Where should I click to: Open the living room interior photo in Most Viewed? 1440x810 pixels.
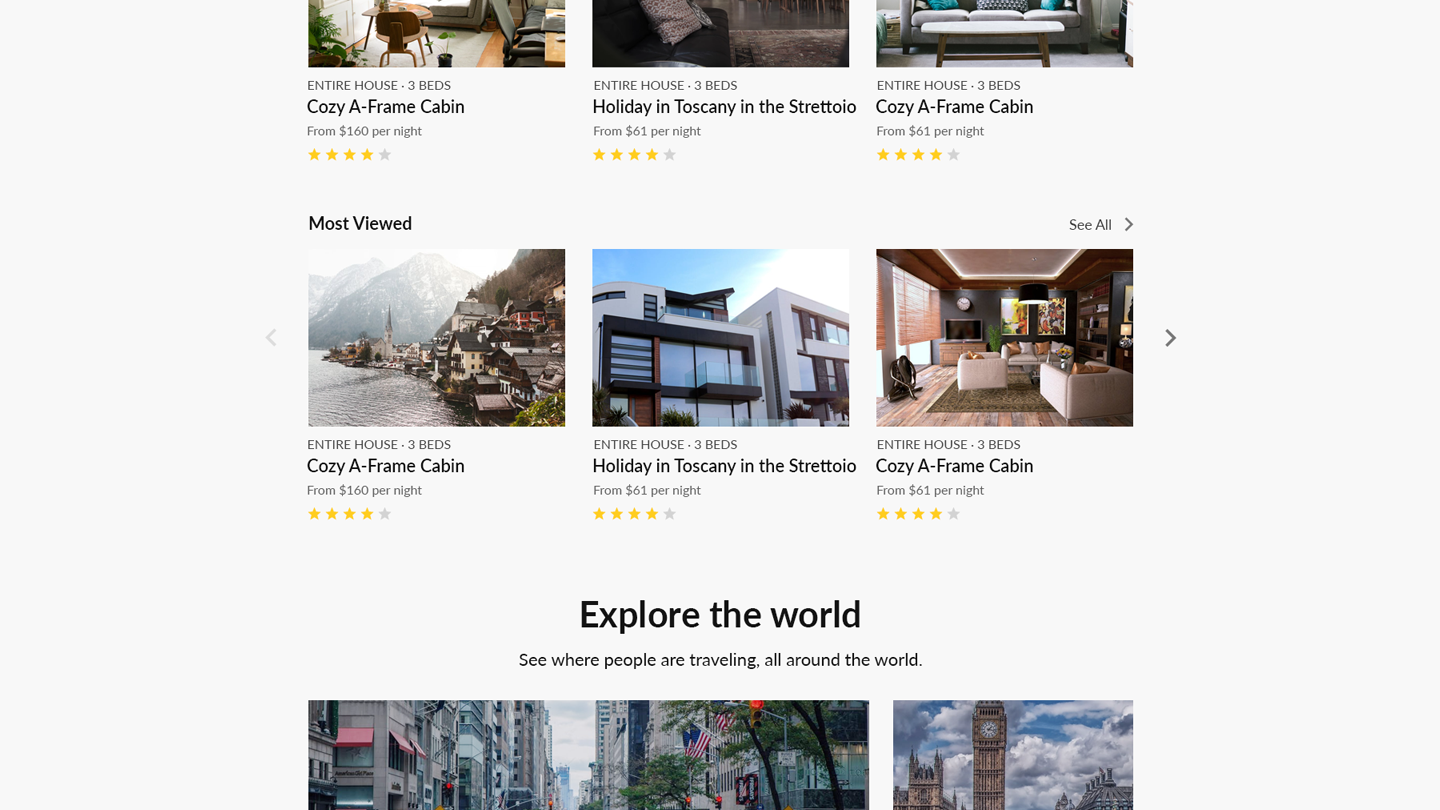click(x=1004, y=338)
